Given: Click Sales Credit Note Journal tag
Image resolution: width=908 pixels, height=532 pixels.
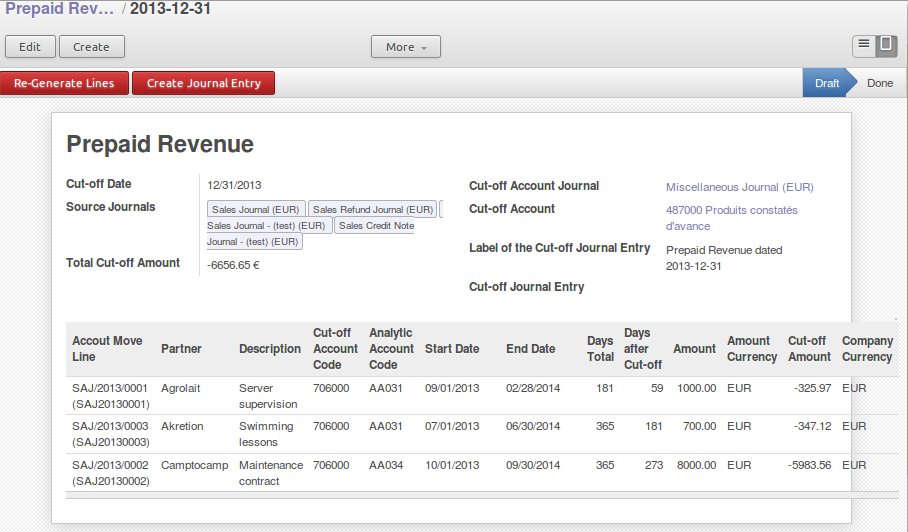Looking at the screenshot, I should coord(375,226).
